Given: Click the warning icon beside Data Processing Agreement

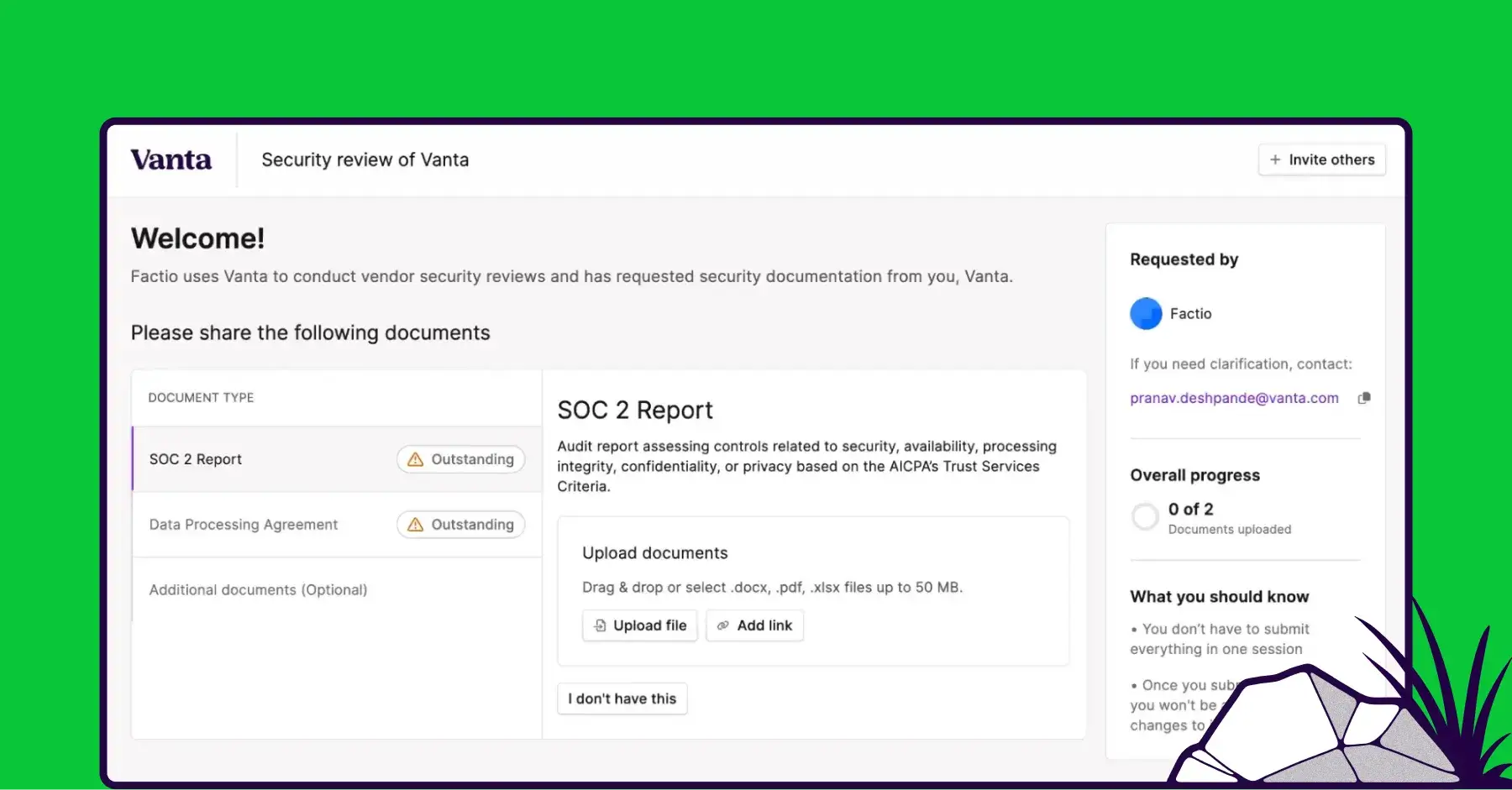Looking at the screenshot, I should coord(413,524).
